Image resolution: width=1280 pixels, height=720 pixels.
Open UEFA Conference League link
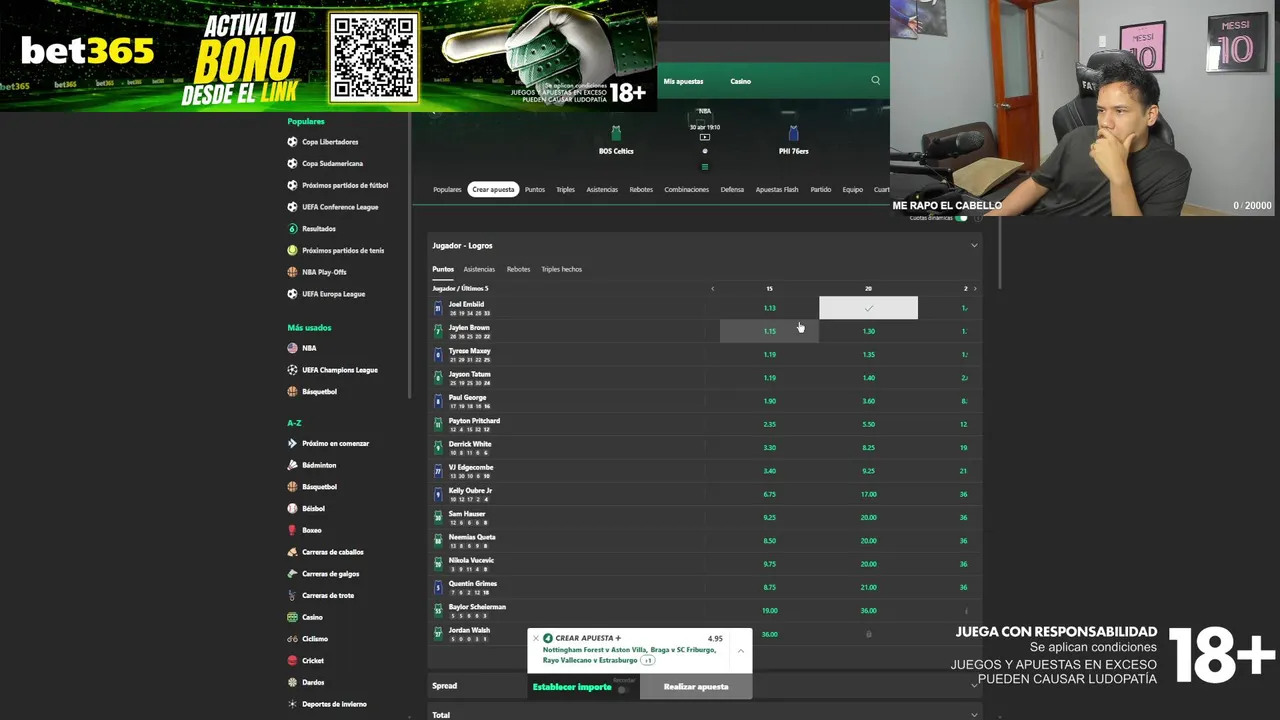340,207
